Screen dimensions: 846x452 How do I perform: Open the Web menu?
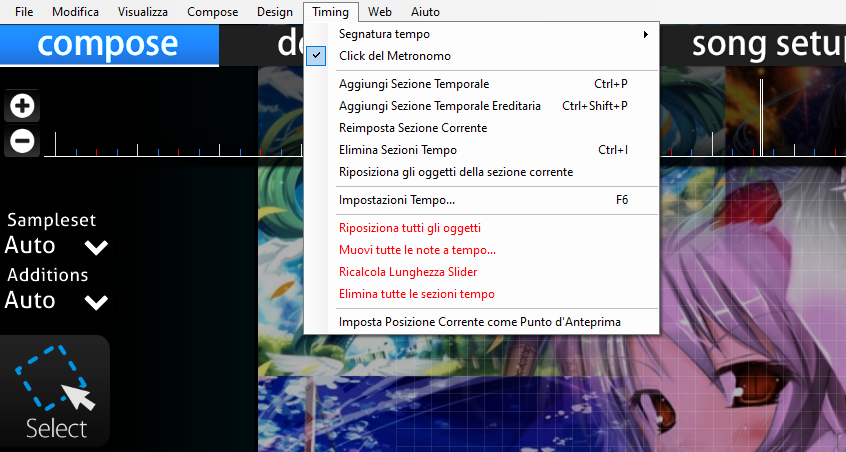pos(380,11)
